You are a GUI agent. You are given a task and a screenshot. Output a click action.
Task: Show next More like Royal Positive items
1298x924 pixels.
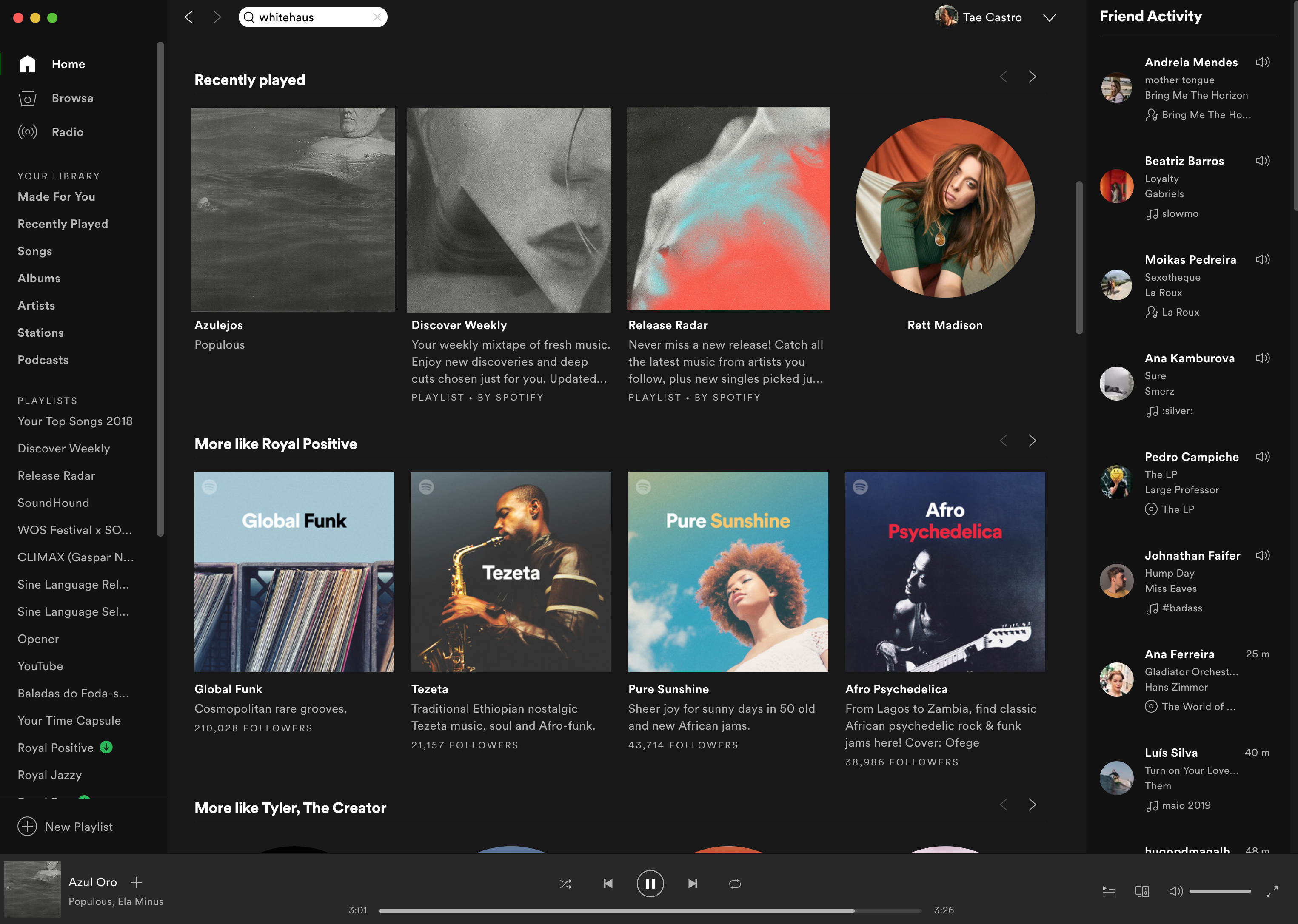click(x=1032, y=441)
